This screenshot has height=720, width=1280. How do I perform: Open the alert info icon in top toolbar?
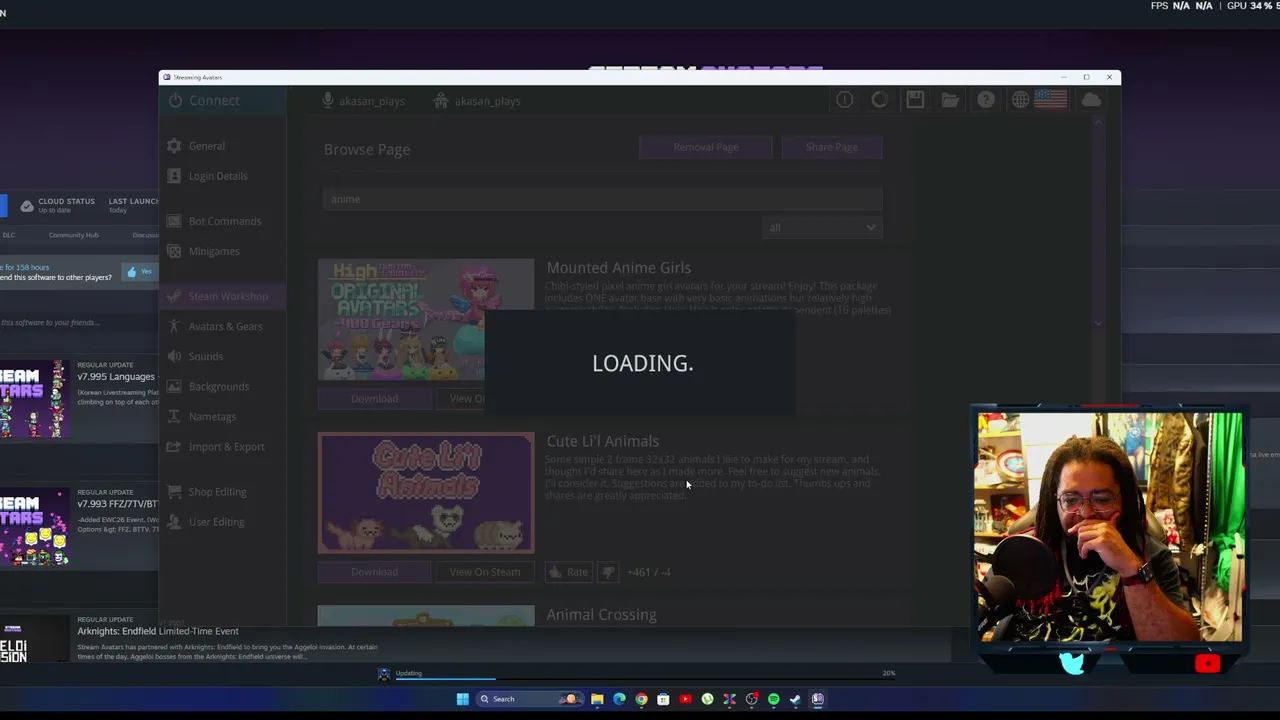click(845, 100)
